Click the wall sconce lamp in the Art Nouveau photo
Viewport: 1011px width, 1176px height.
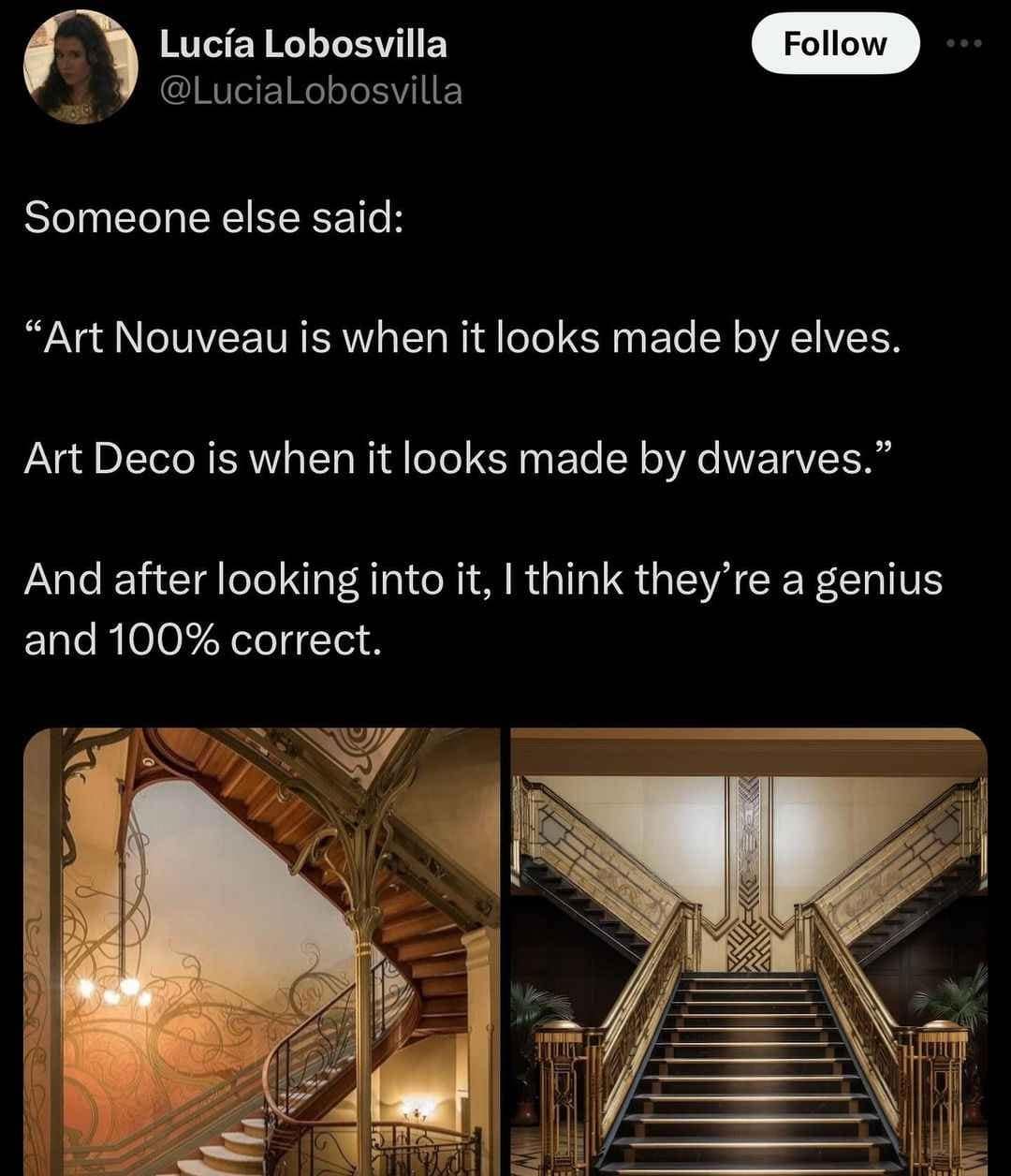[416, 1110]
